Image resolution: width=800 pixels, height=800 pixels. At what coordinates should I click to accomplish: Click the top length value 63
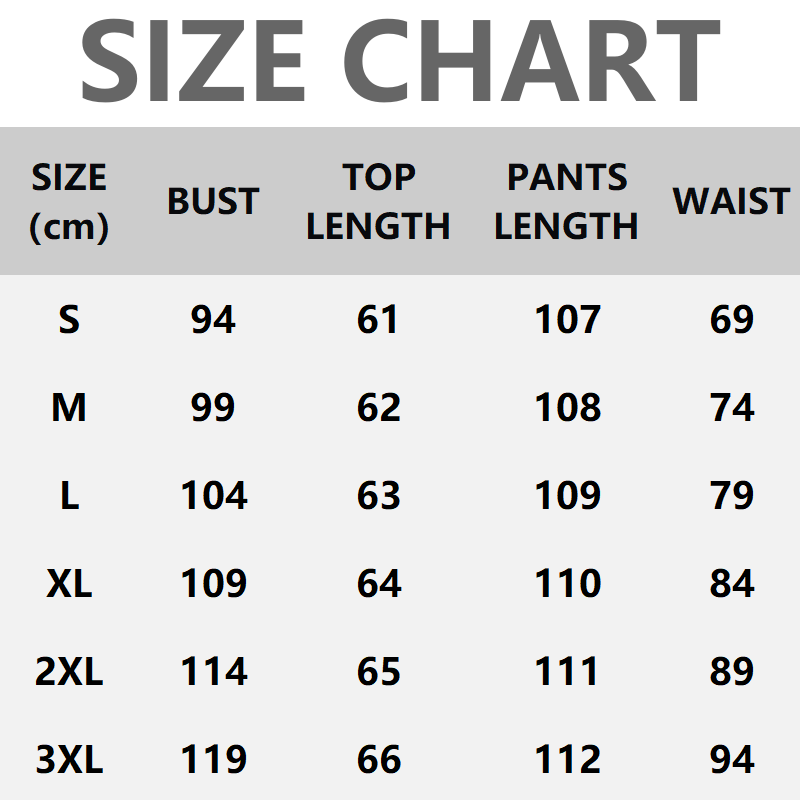pos(378,496)
